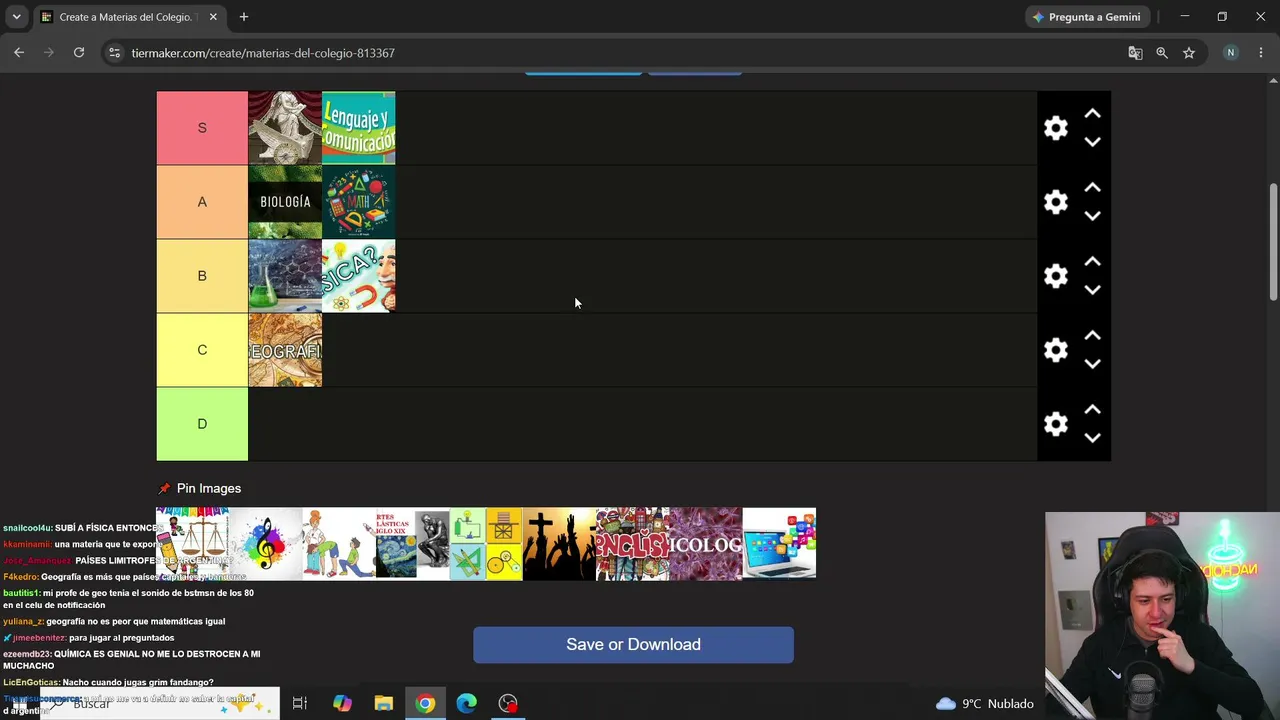Open settings gear for tier C row
This screenshot has width=1280, height=720.
1056,350
